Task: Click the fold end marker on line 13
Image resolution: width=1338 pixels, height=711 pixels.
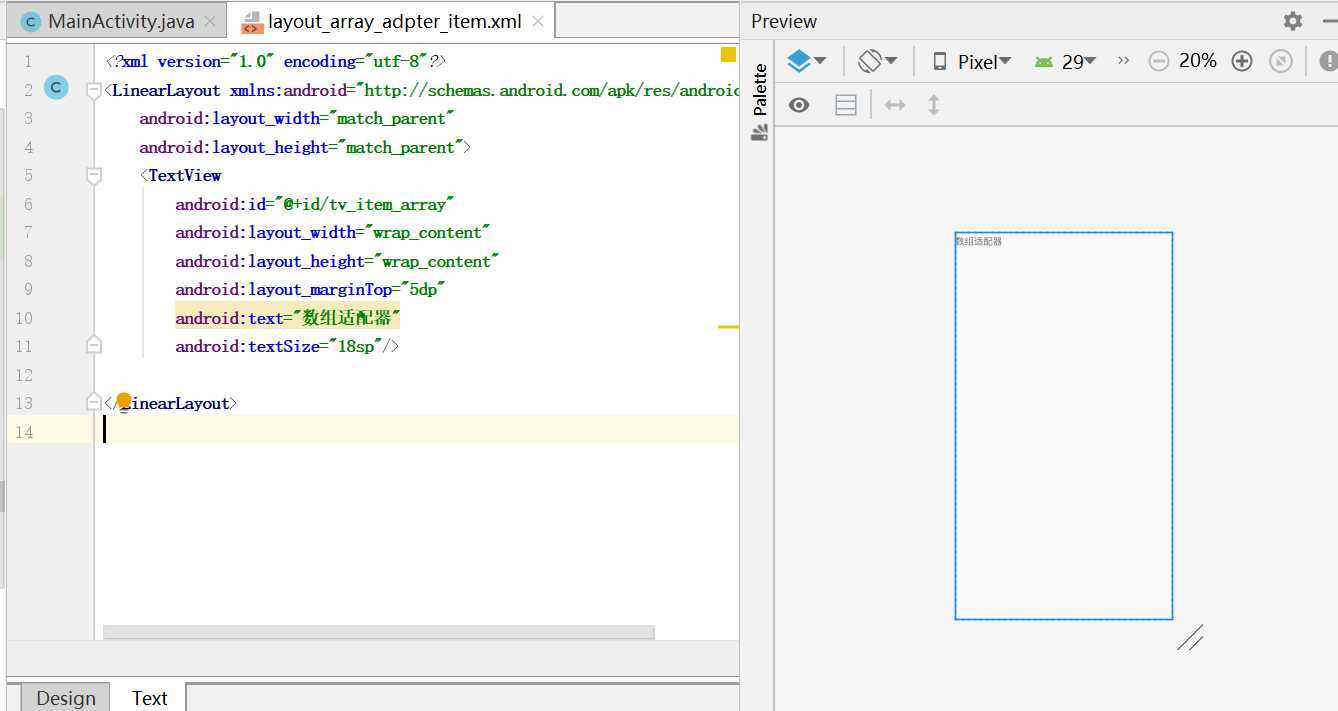Action: click(x=94, y=403)
